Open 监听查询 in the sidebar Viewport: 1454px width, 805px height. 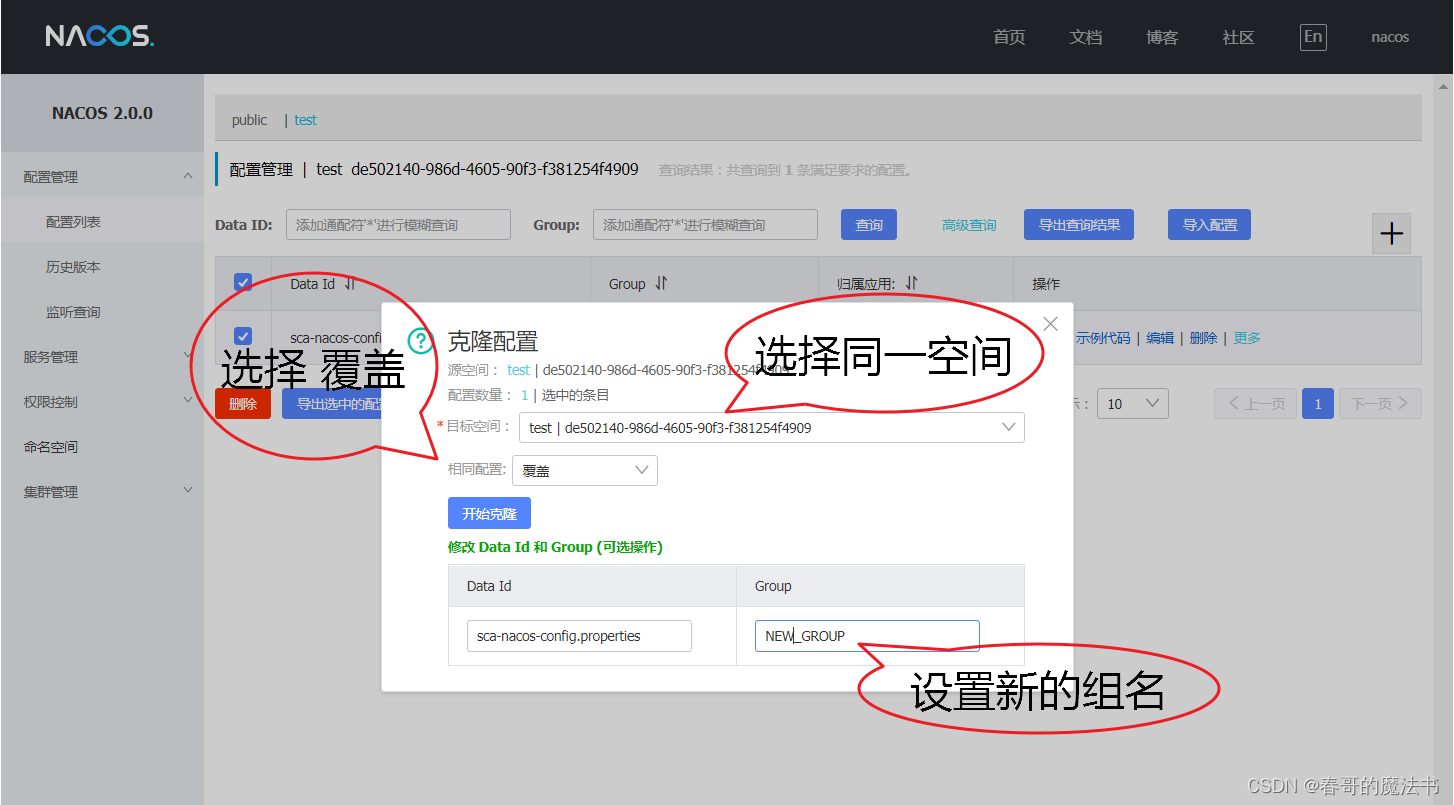point(73,312)
